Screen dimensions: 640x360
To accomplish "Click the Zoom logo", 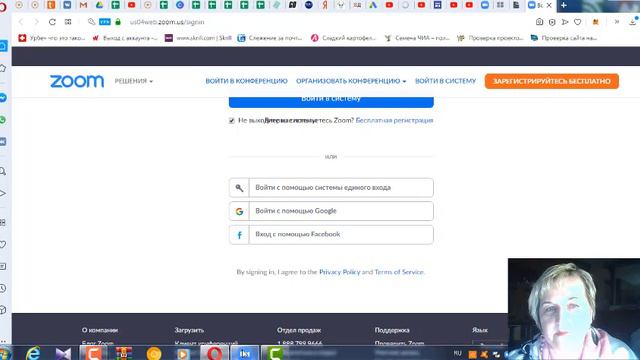I will click(77, 81).
